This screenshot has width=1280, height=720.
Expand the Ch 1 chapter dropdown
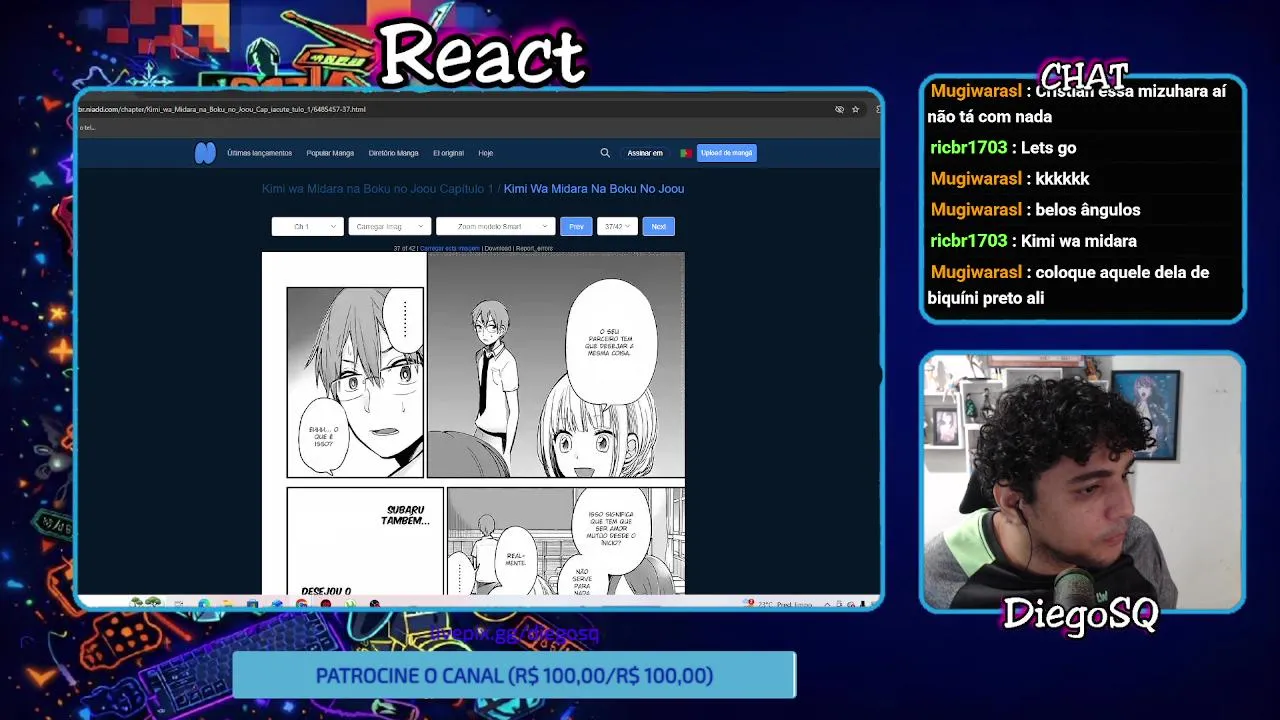pyautogui.click(x=307, y=227)
